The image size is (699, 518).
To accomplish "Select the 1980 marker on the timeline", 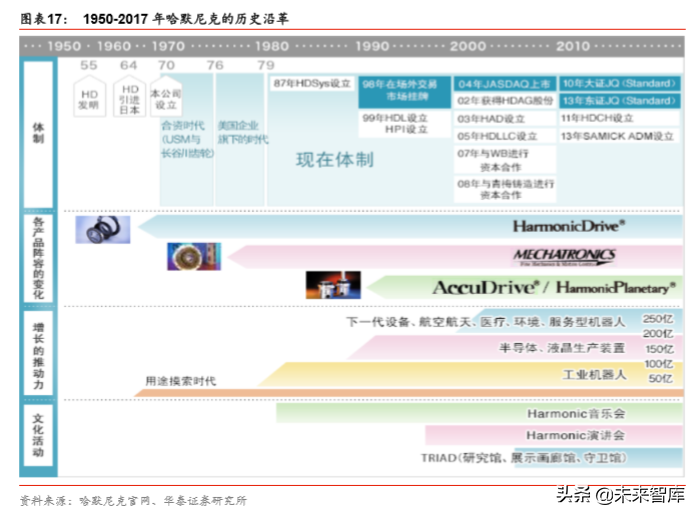I will click(x=272, y=46).
